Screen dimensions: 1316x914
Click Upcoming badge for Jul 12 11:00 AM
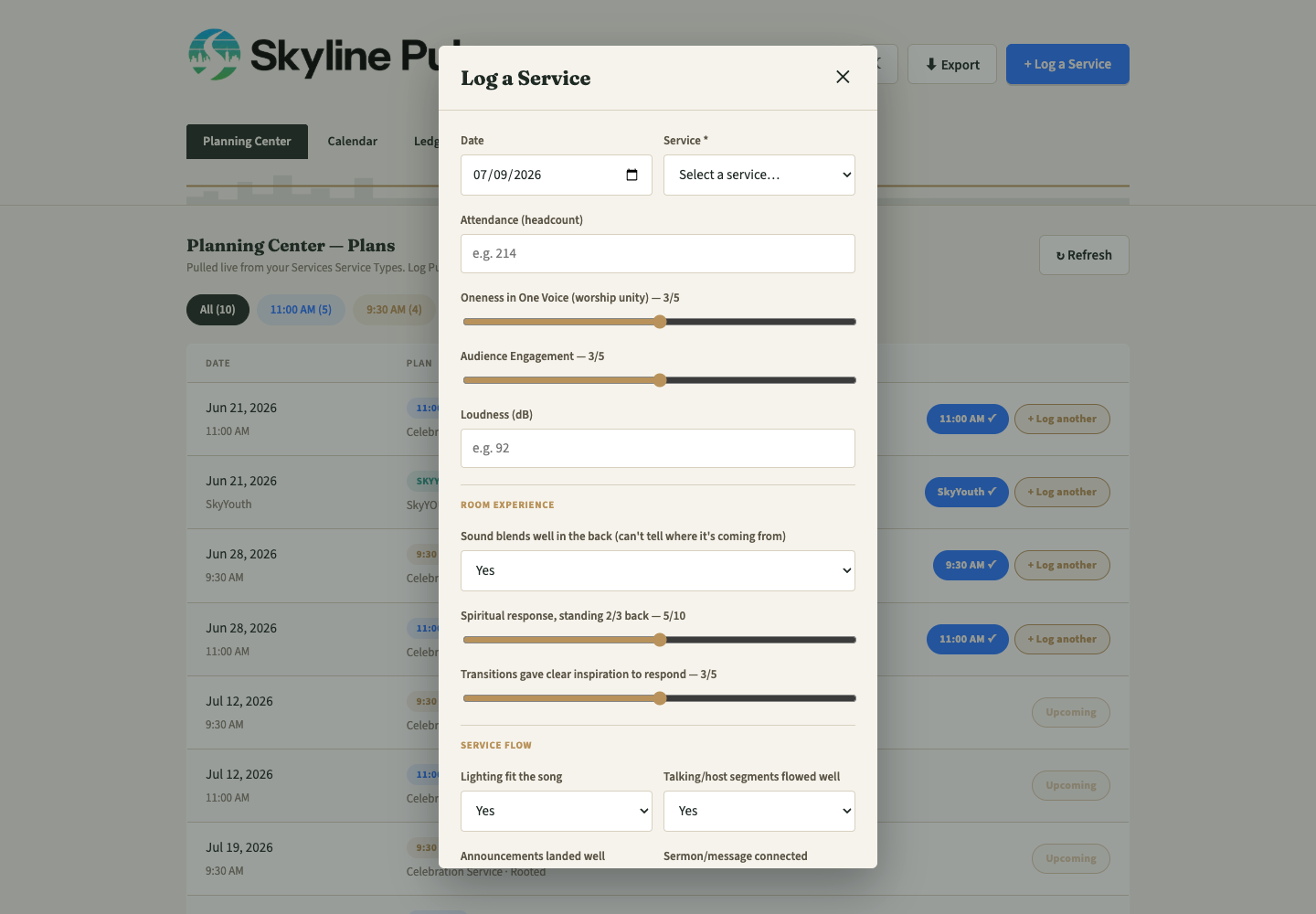coord(1071,785)
